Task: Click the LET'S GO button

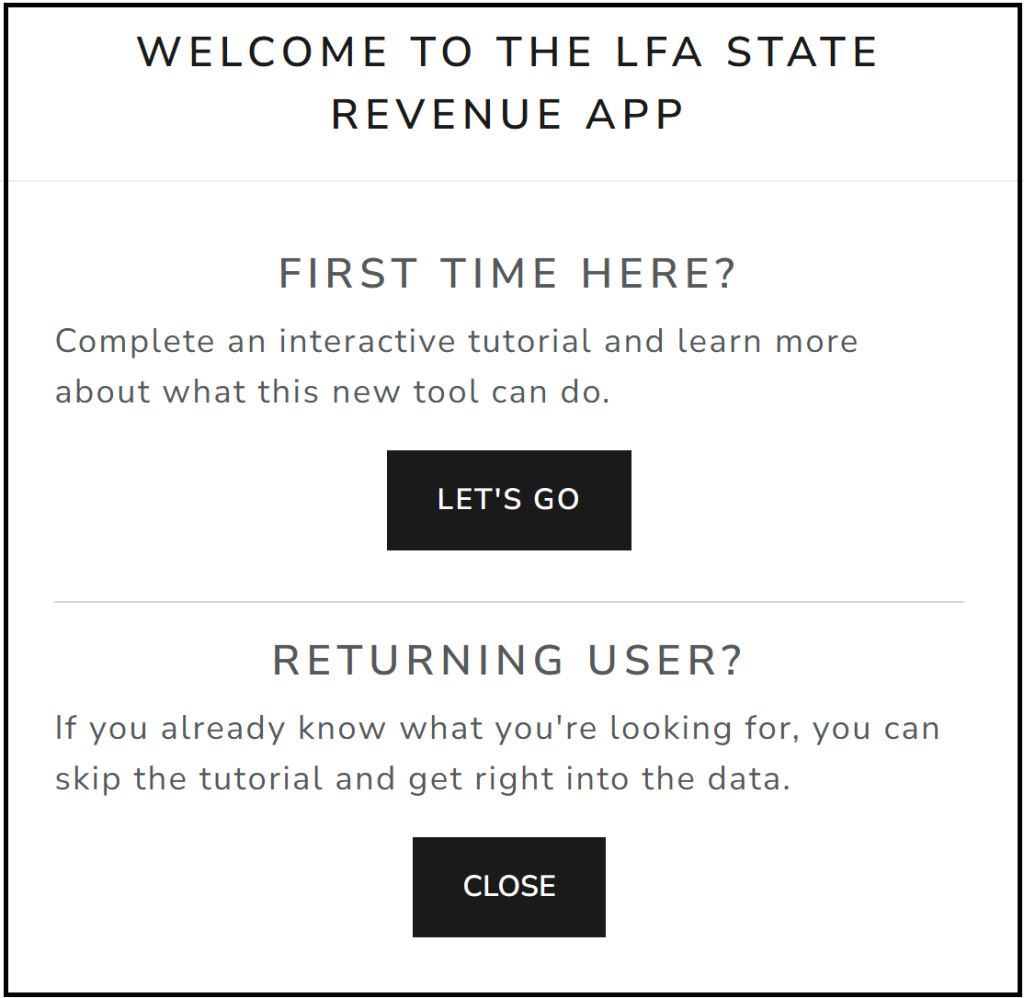Action: [x=508, y=500]
